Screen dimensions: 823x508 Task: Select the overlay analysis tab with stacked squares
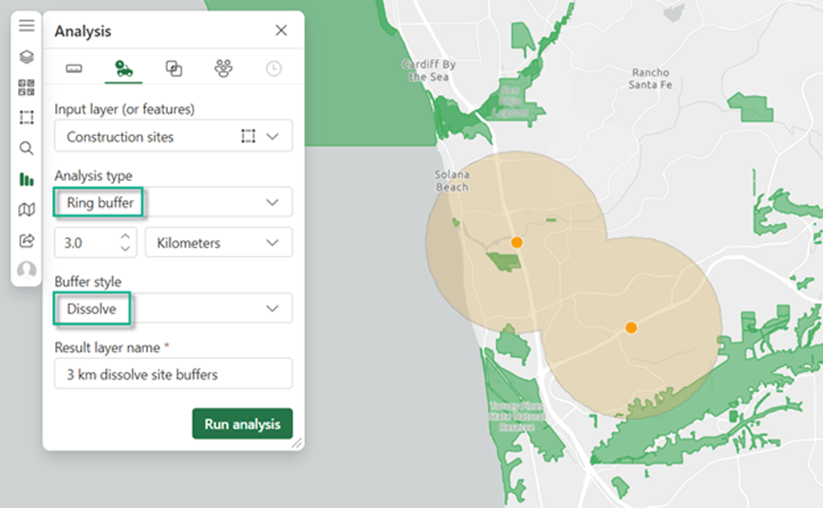[173, 69]
